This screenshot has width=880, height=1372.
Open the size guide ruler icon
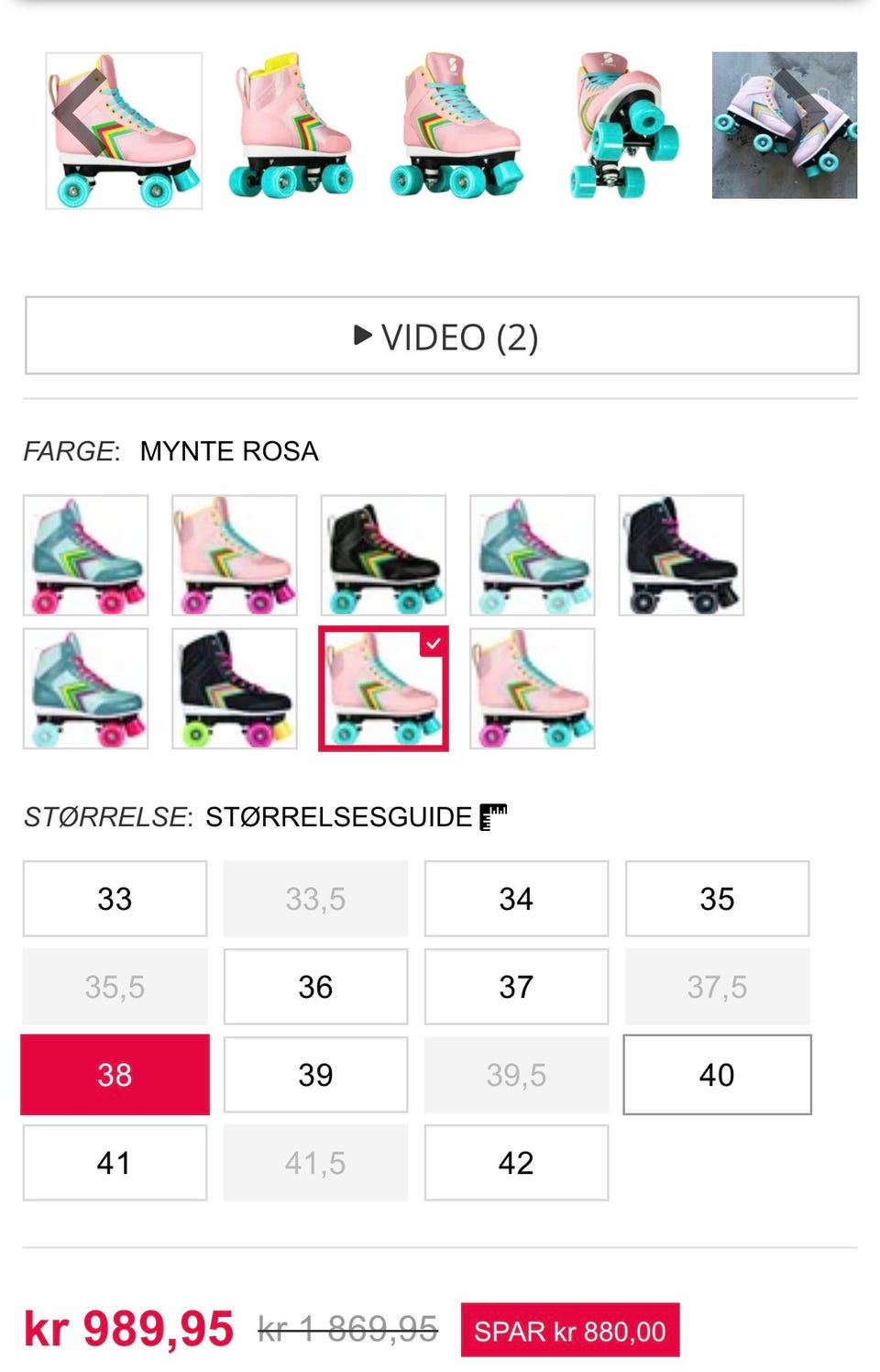(493, 816)
